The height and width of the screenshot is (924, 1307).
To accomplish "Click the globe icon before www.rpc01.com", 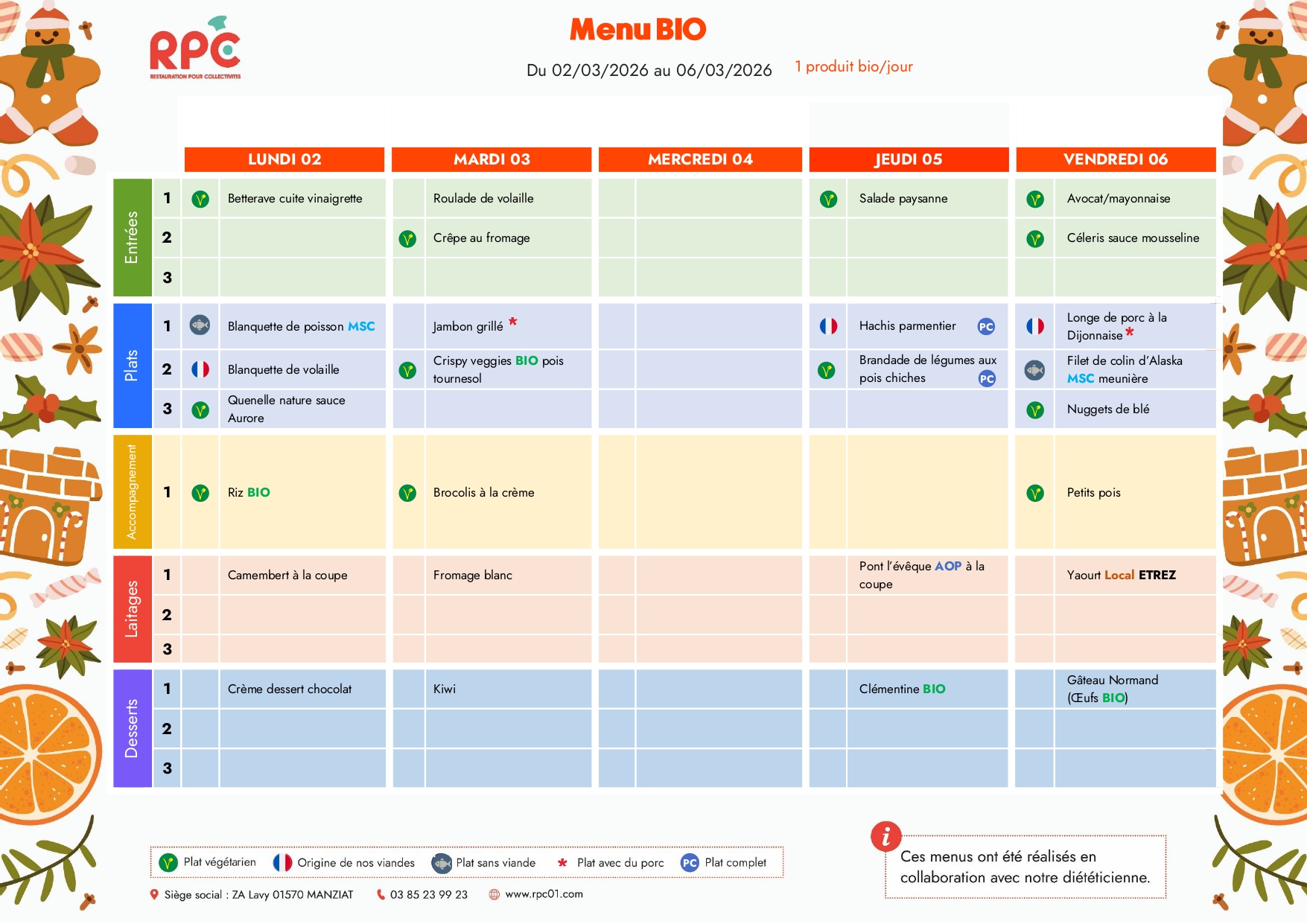I will (494, 894).
